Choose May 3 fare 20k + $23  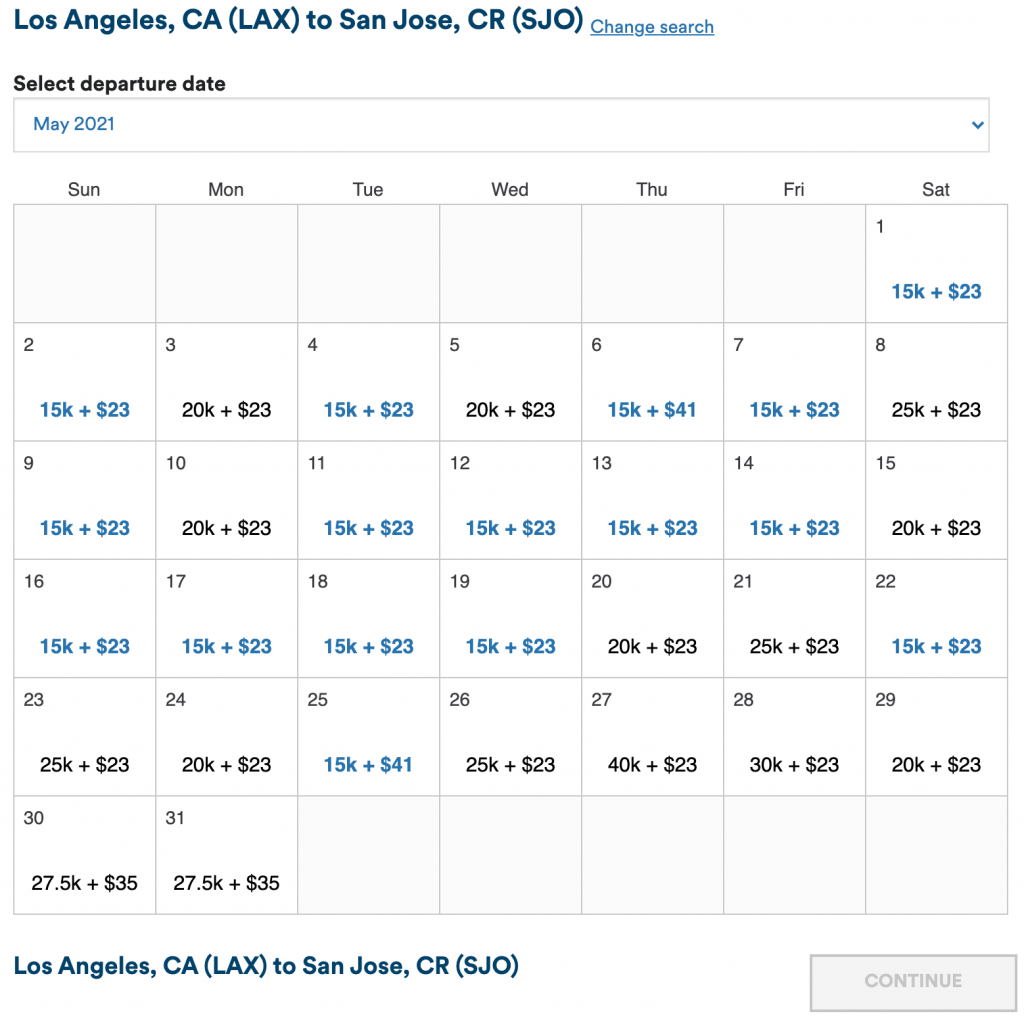[x=226, y=409]
